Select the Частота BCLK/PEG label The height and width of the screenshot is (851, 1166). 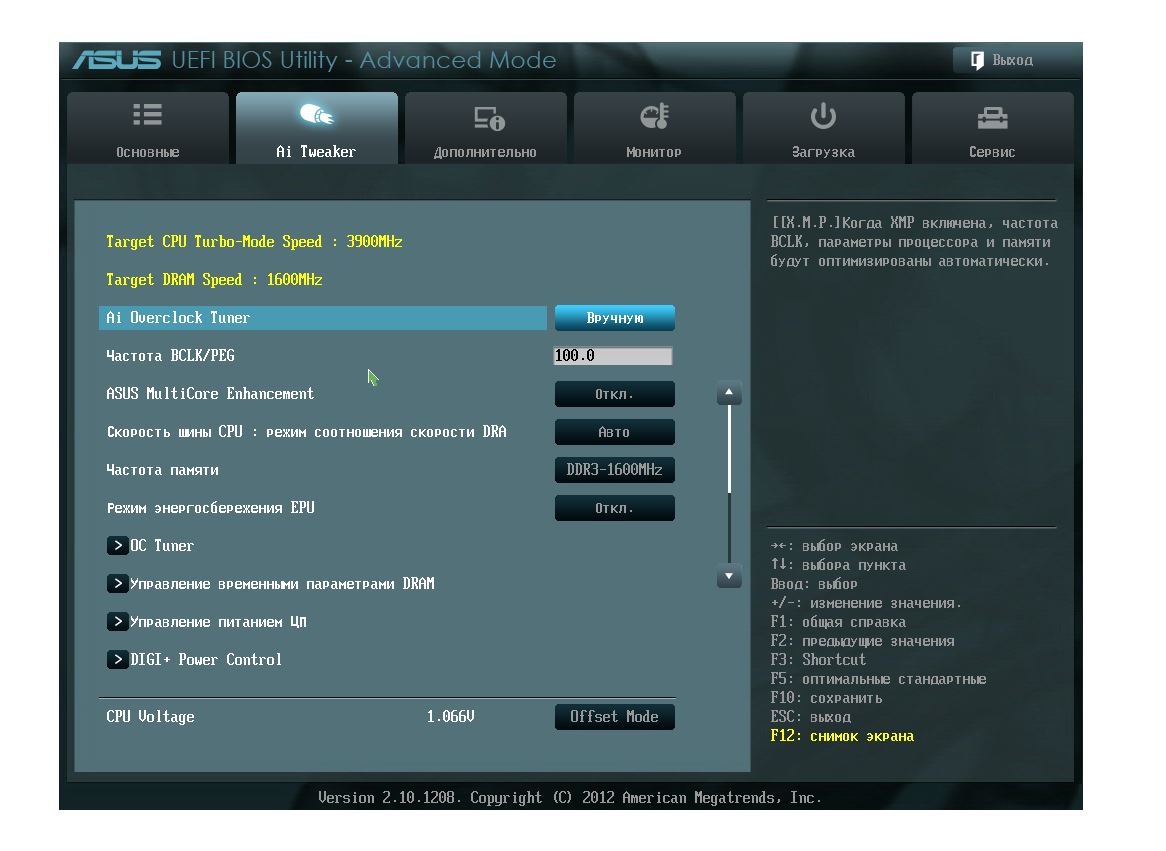tap(170, 356)
